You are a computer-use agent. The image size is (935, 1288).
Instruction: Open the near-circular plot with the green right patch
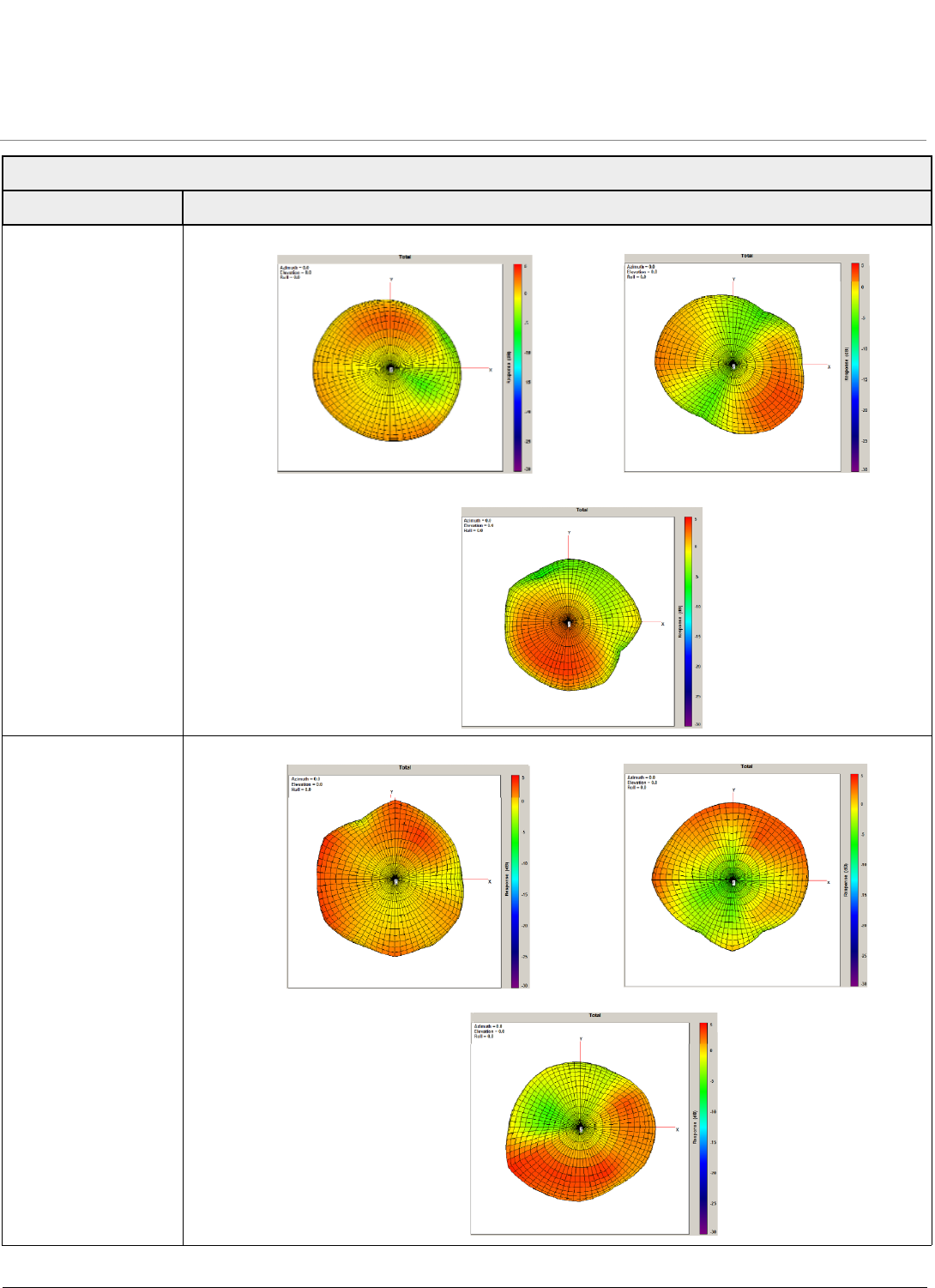point(405,363)
